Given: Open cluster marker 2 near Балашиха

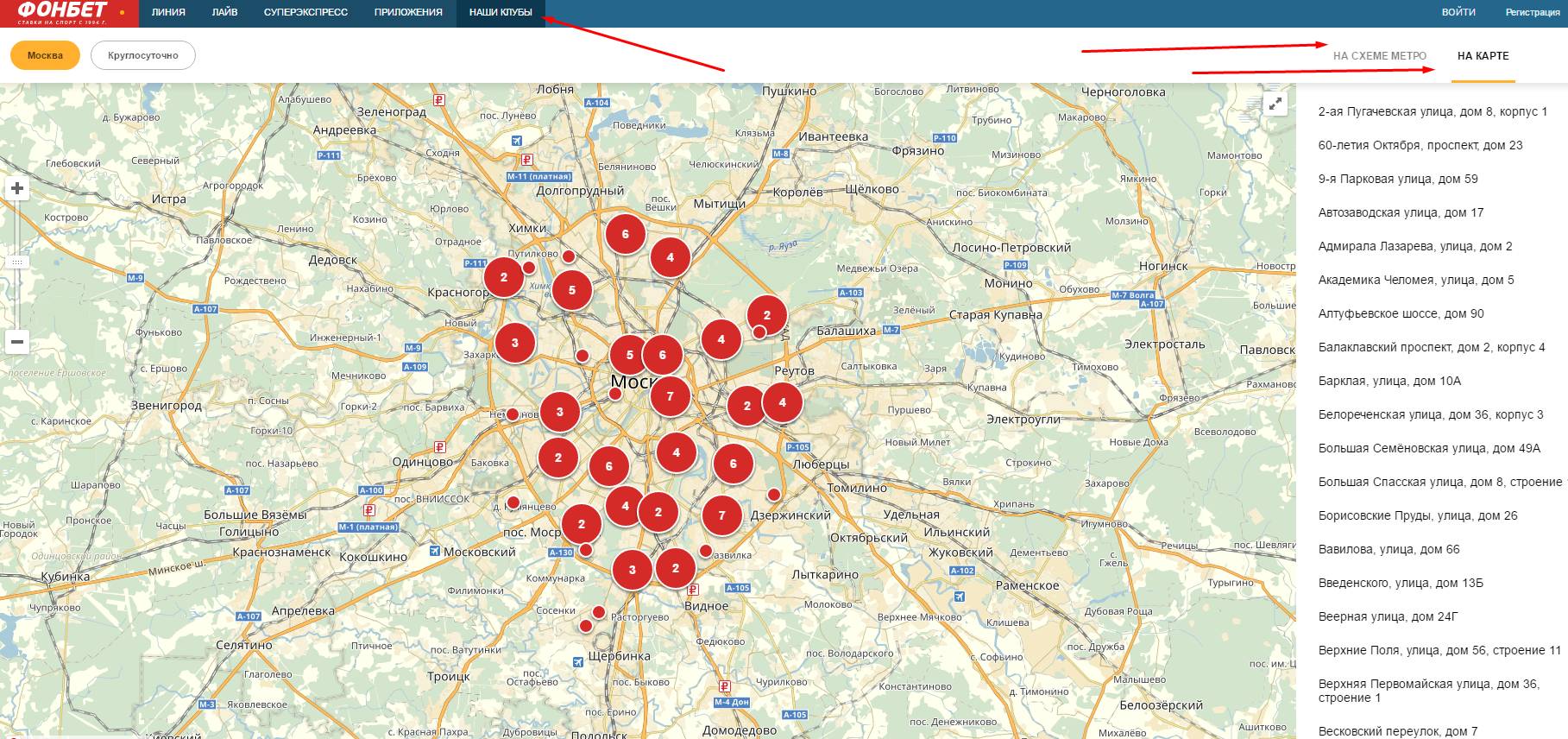Looking at the screenshot, I should point(767,315).
